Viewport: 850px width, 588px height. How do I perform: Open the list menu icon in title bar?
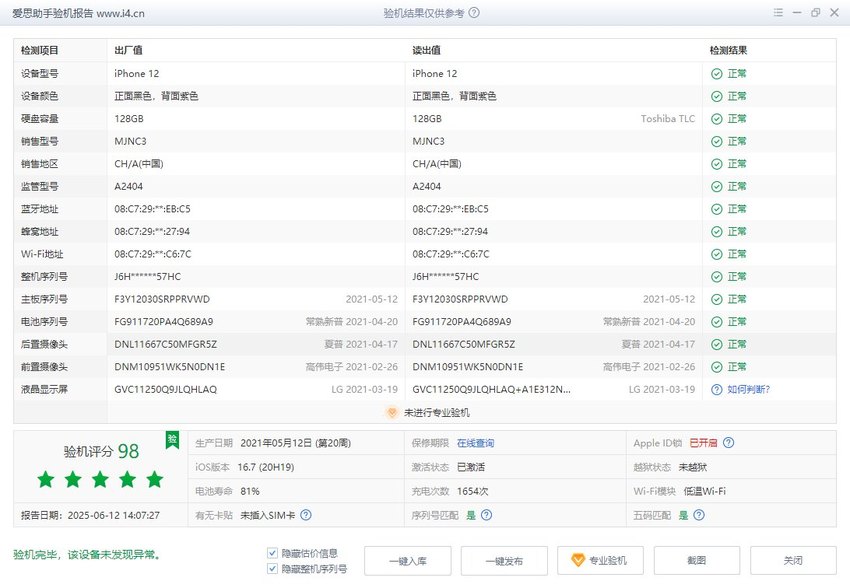click(778, 12)
